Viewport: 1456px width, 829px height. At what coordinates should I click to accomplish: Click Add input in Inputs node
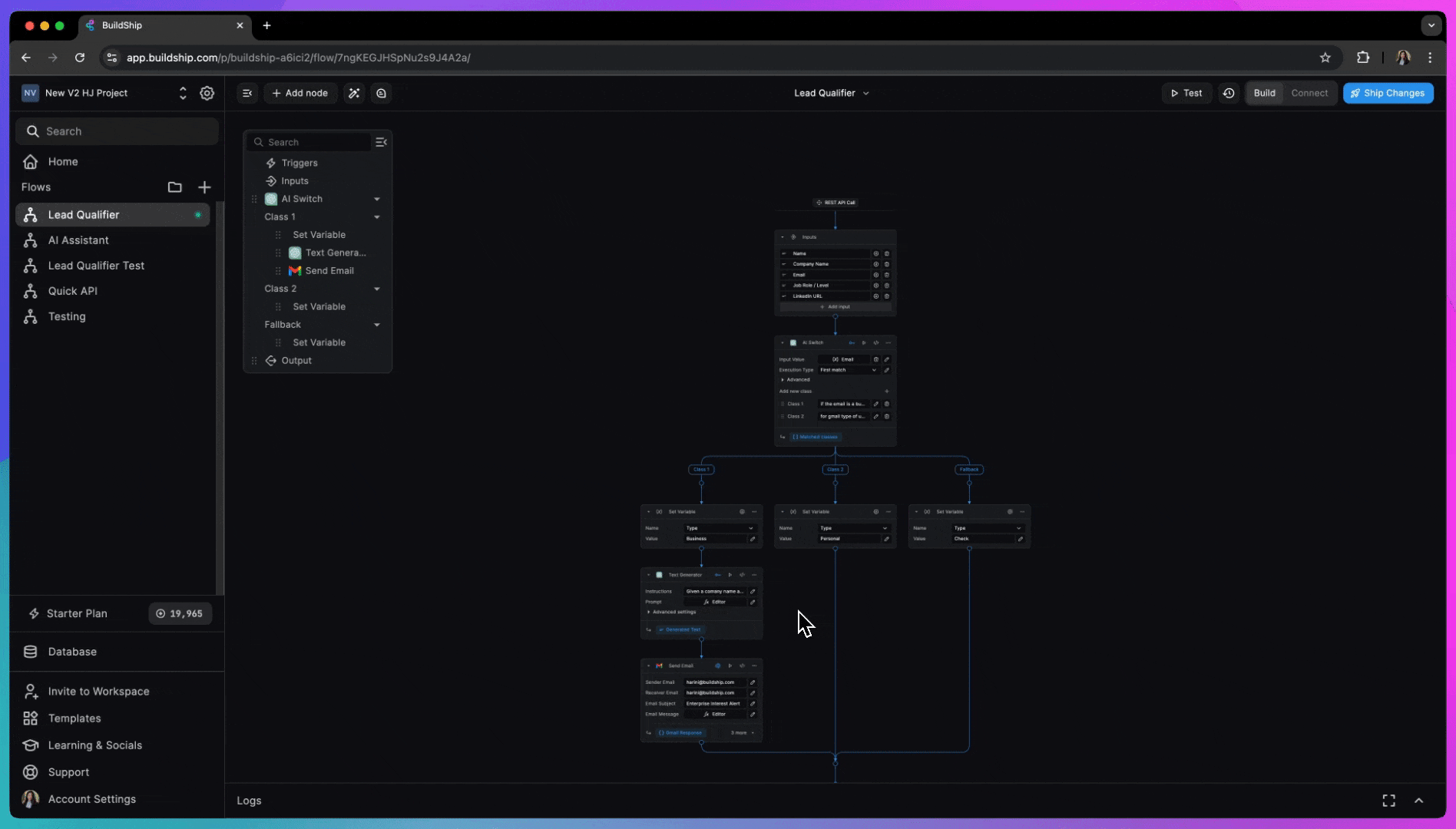tap(836, 307)
